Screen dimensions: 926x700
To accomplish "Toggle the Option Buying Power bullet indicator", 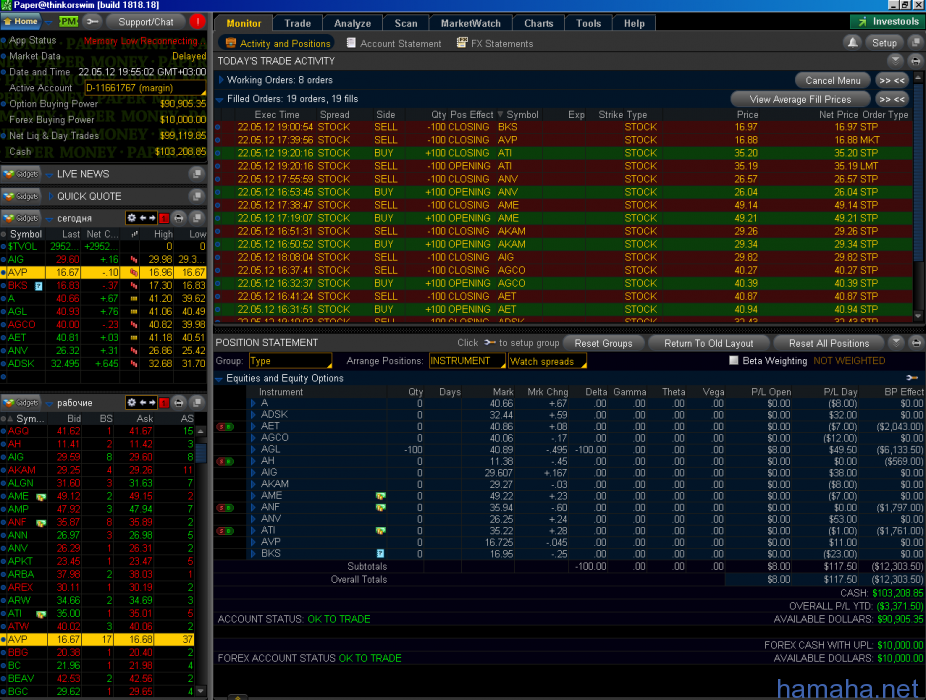I will (x=4, y=104).
